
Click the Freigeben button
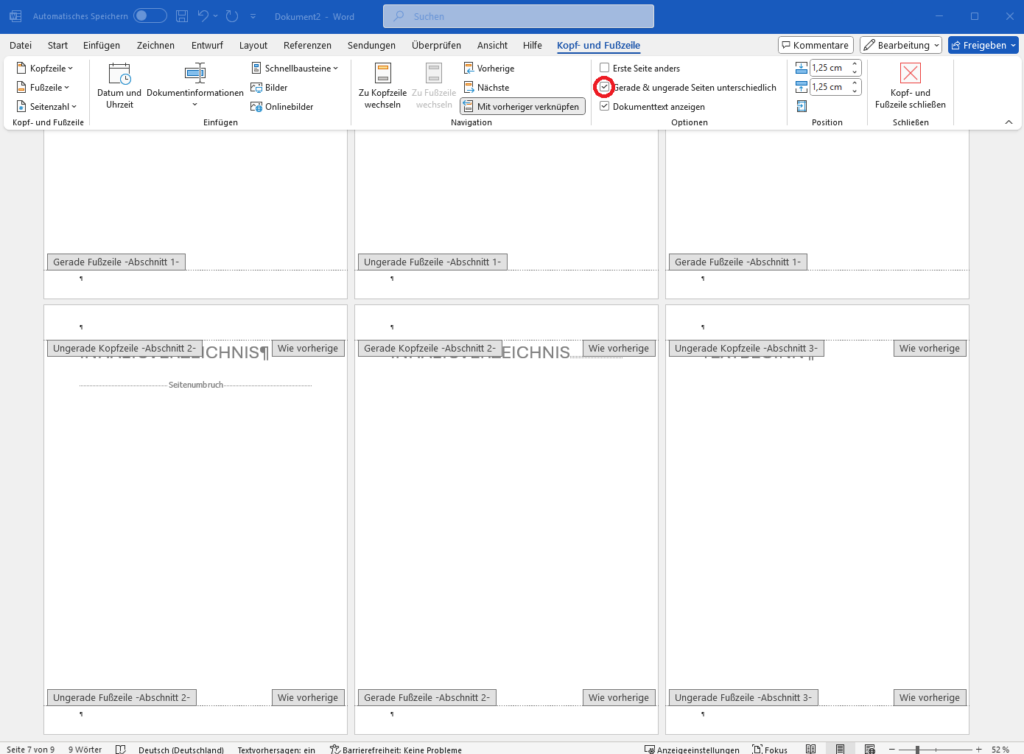click(983, 45)
